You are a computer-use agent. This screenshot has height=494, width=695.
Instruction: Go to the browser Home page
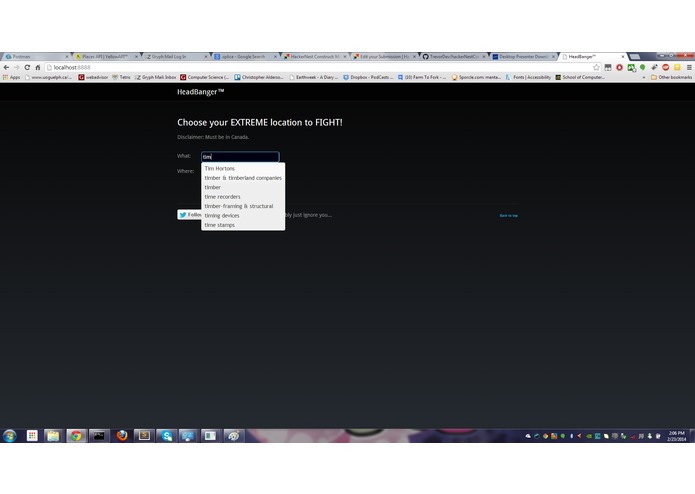point(38,67)
